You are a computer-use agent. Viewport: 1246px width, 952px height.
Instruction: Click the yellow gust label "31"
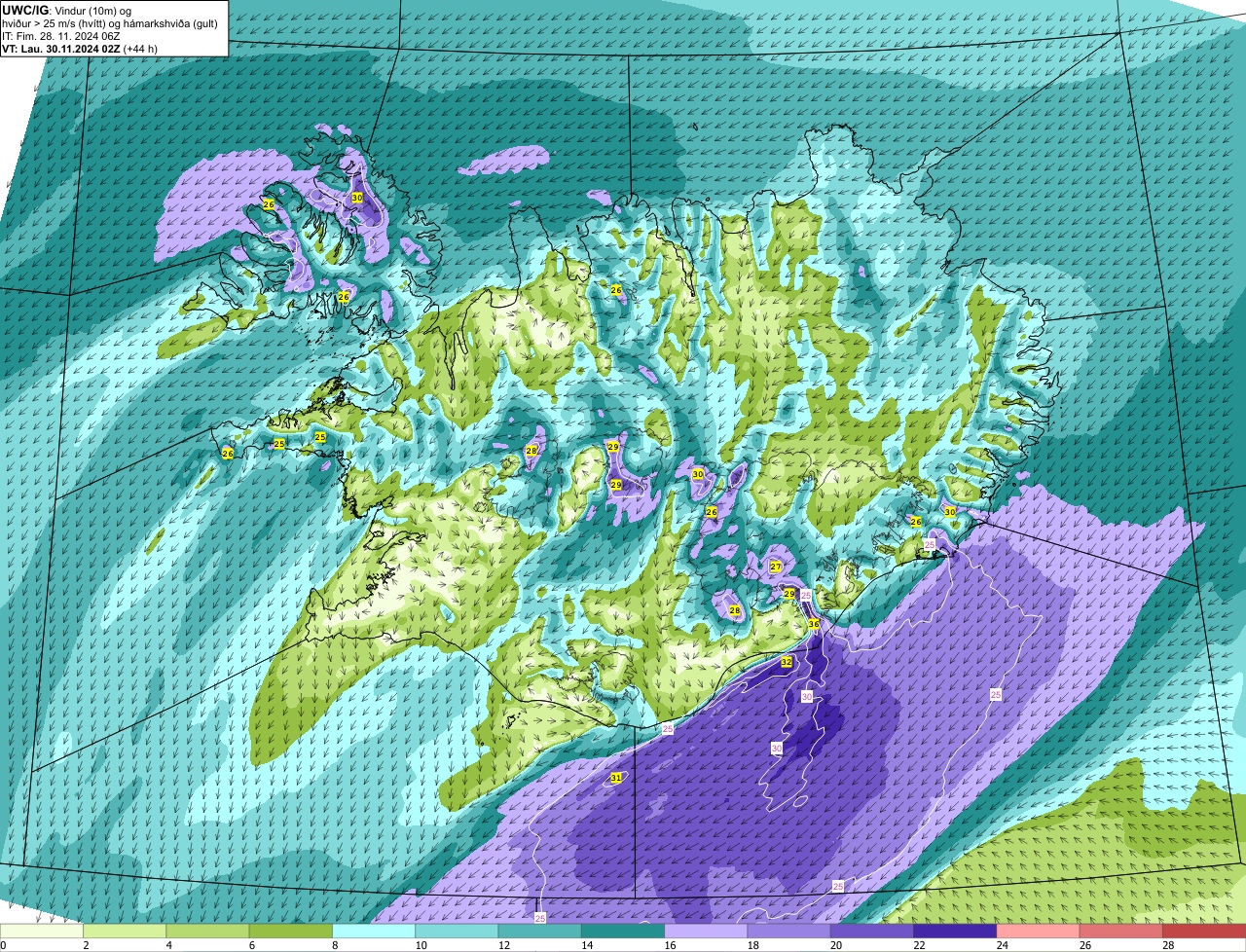pos(615,778)
